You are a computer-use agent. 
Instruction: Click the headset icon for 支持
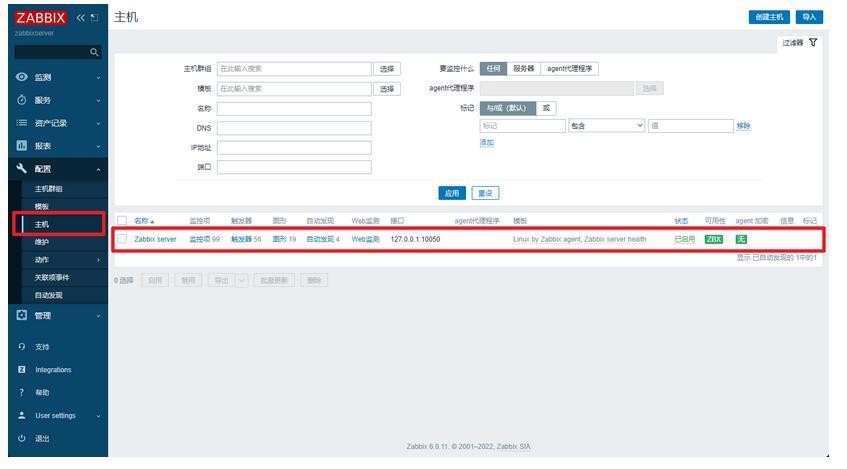click(x=22, y=346)
